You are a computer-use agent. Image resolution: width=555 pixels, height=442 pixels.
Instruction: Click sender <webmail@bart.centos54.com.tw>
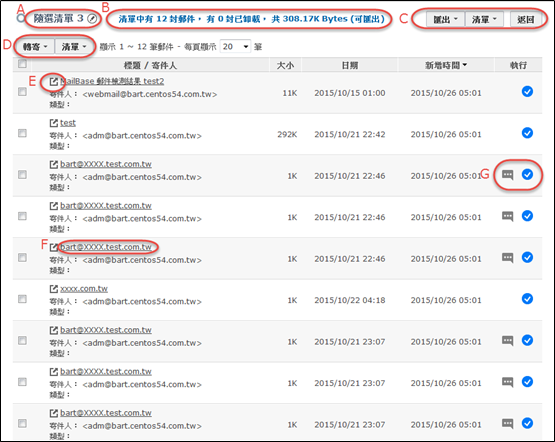coord(150,94)
